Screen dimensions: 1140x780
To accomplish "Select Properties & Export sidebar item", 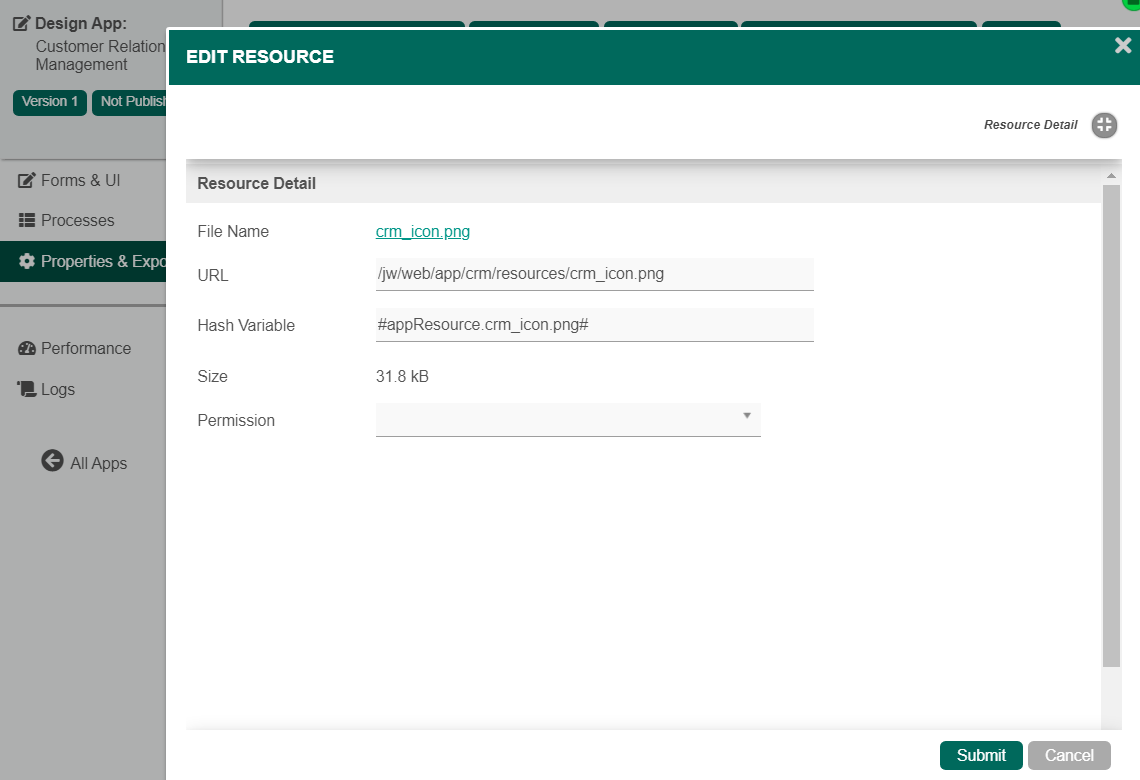I will [83, 261].
